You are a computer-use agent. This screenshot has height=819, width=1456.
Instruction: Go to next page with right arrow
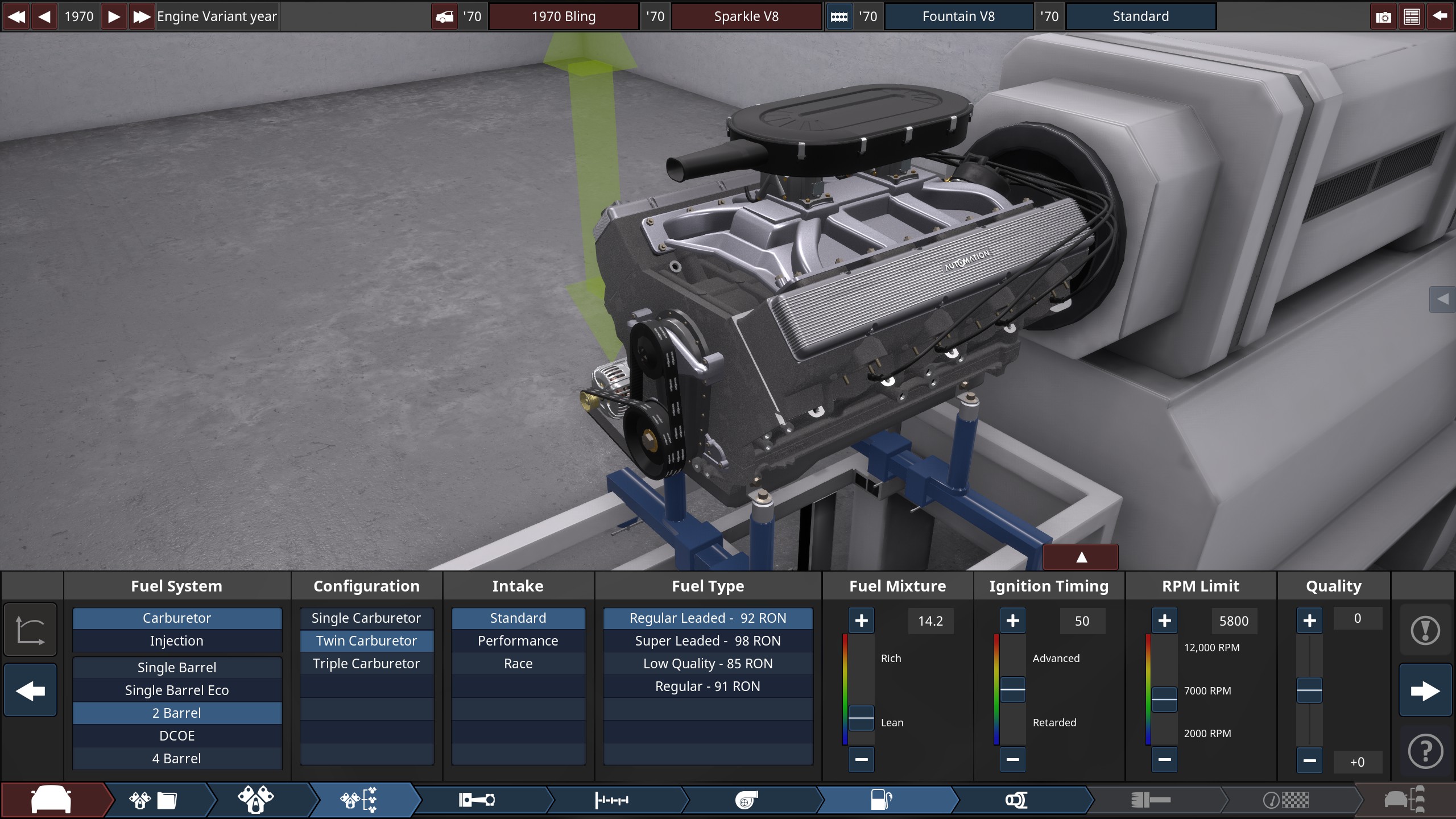click(1425, 691)
